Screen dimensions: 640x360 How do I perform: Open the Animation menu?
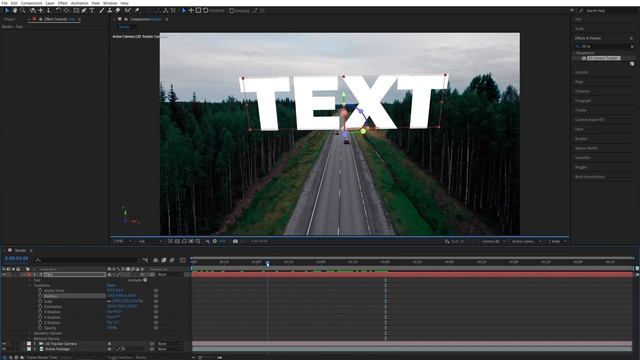(80, 3)
